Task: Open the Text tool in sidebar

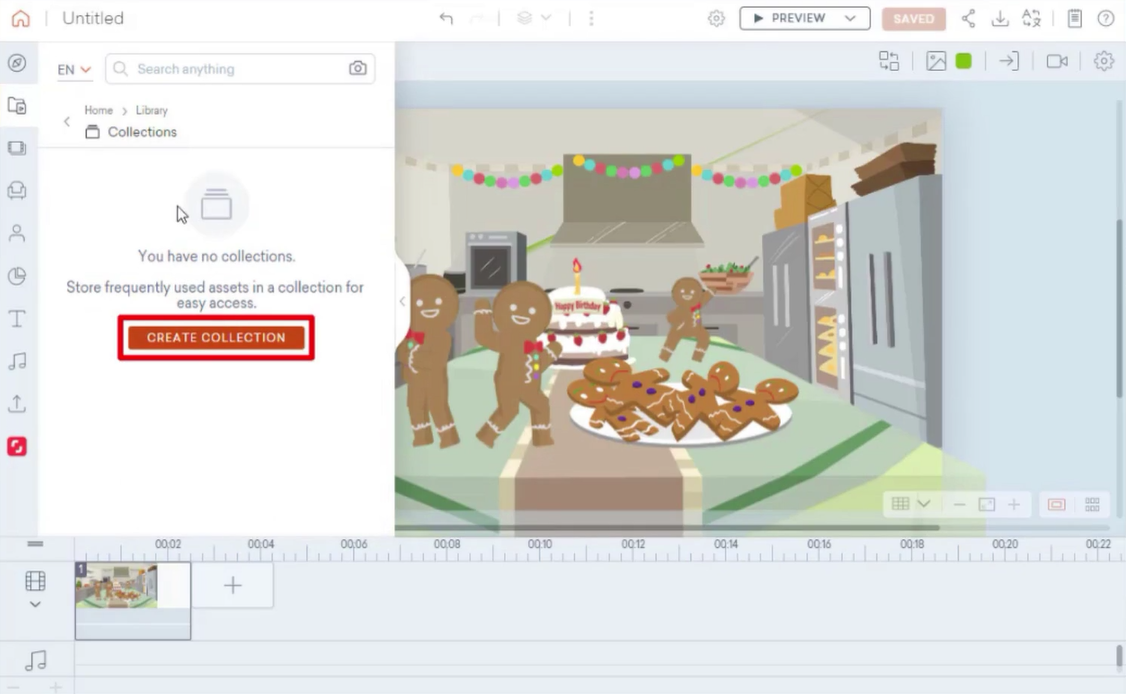Action: [x=17, y=319]
